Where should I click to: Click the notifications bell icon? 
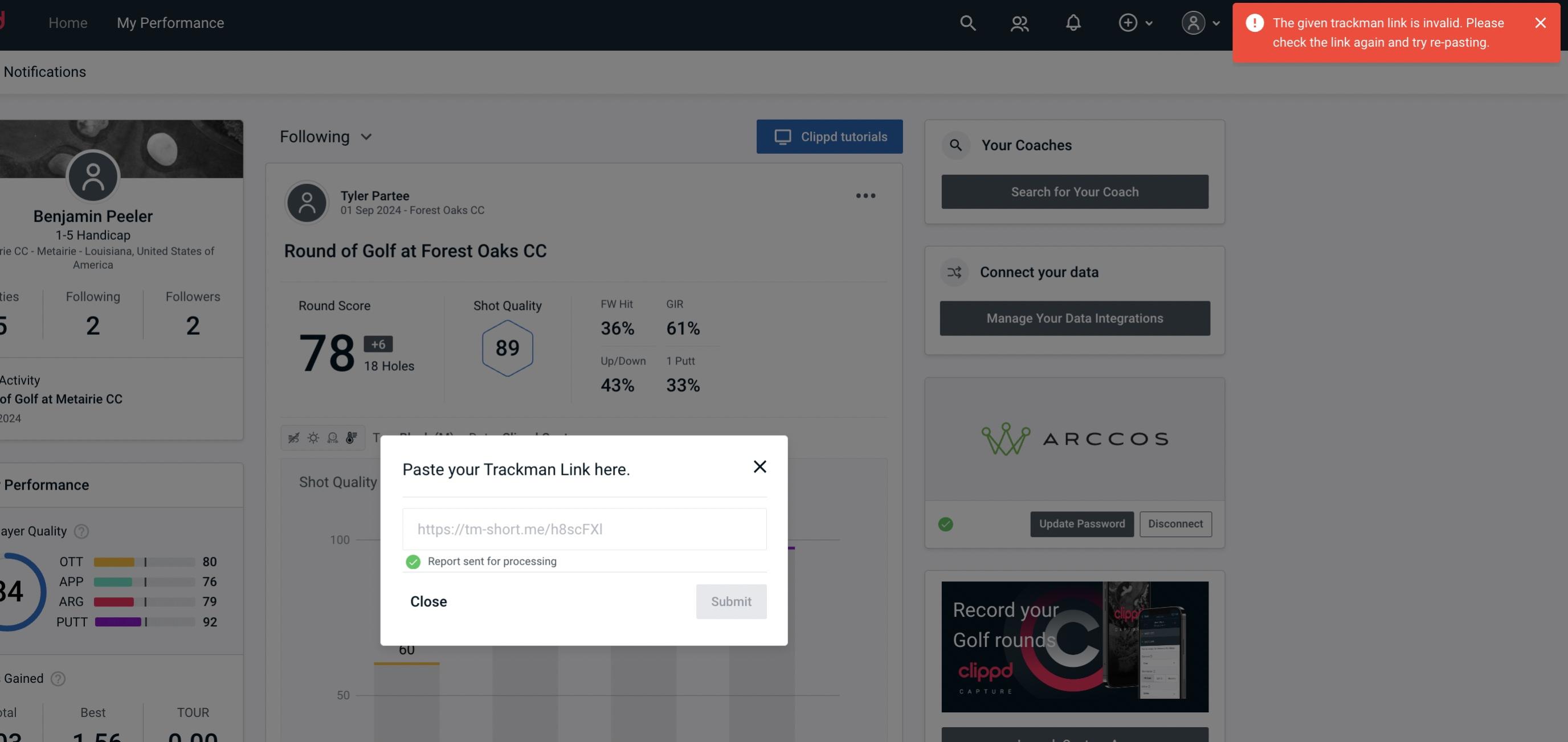pyautogui.click(x=1073, y=22)
